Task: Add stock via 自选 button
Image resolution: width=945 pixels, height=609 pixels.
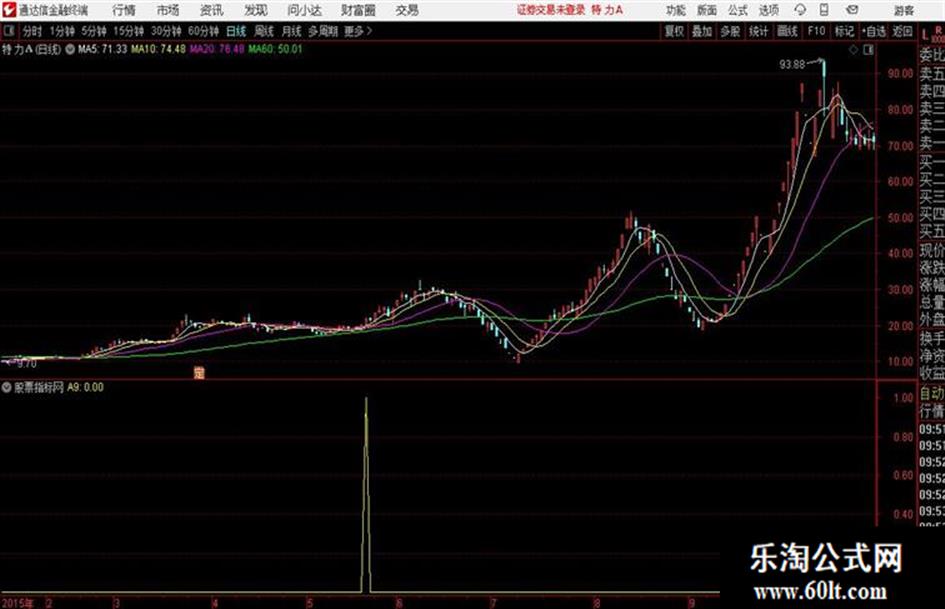Action: 874,31
